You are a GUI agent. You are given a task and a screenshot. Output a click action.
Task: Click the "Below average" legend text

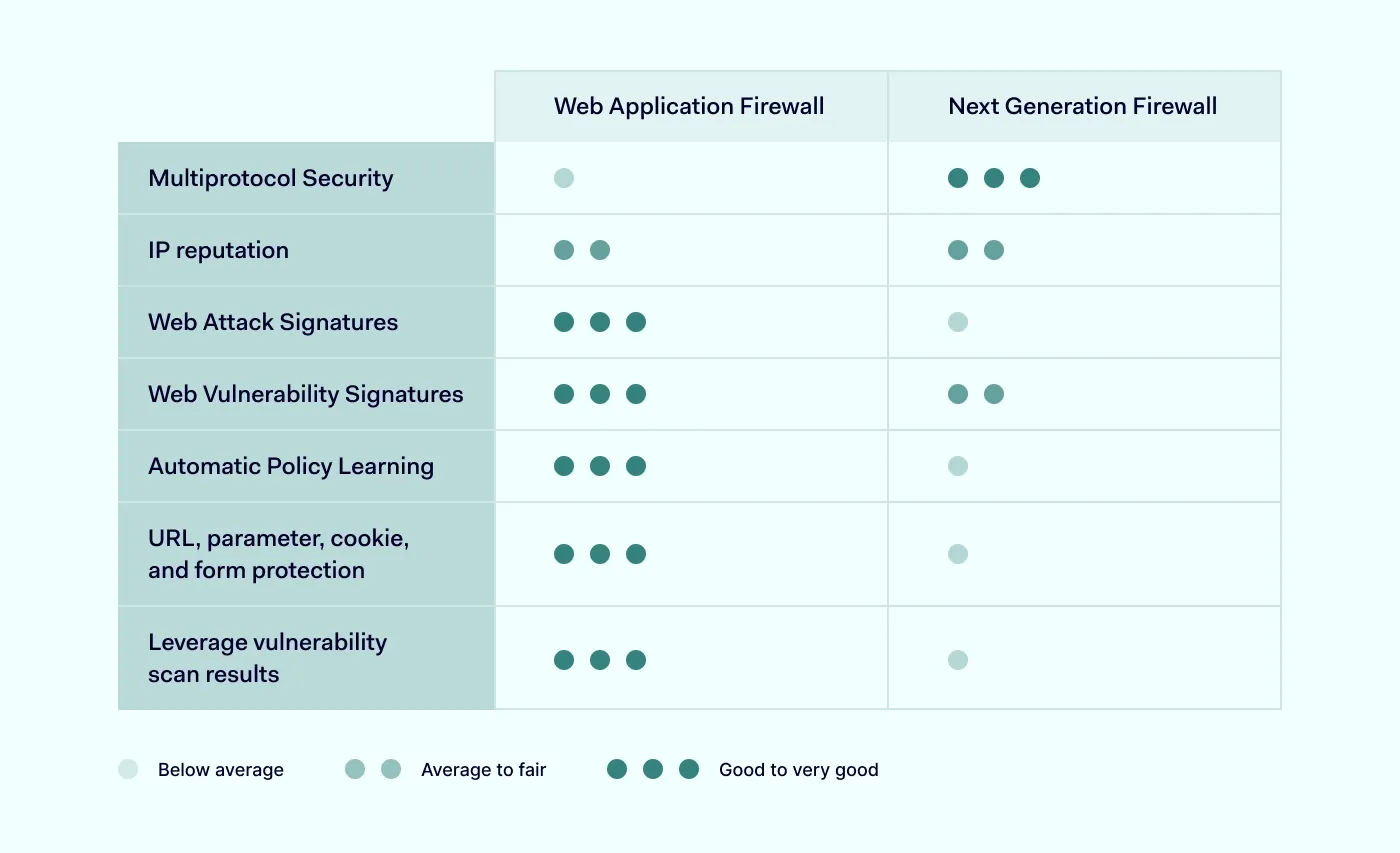221,770
